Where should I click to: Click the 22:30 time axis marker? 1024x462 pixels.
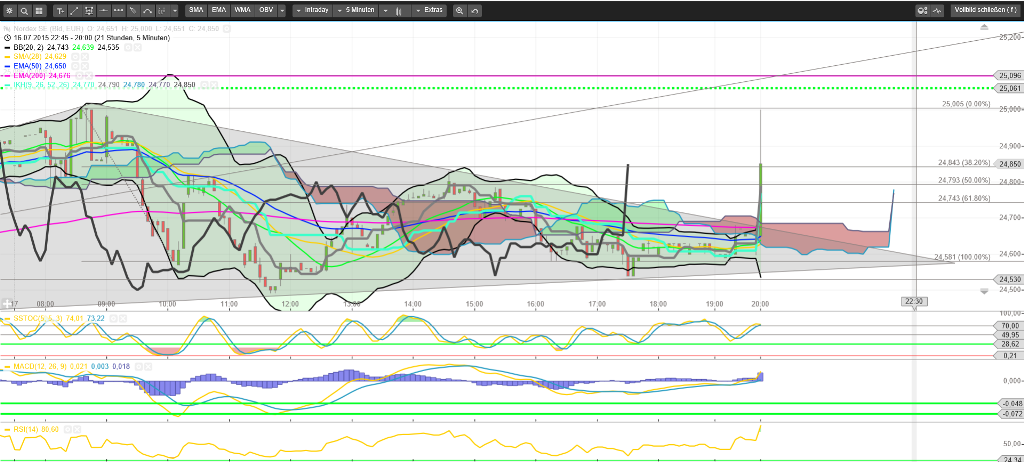point(913,301)
